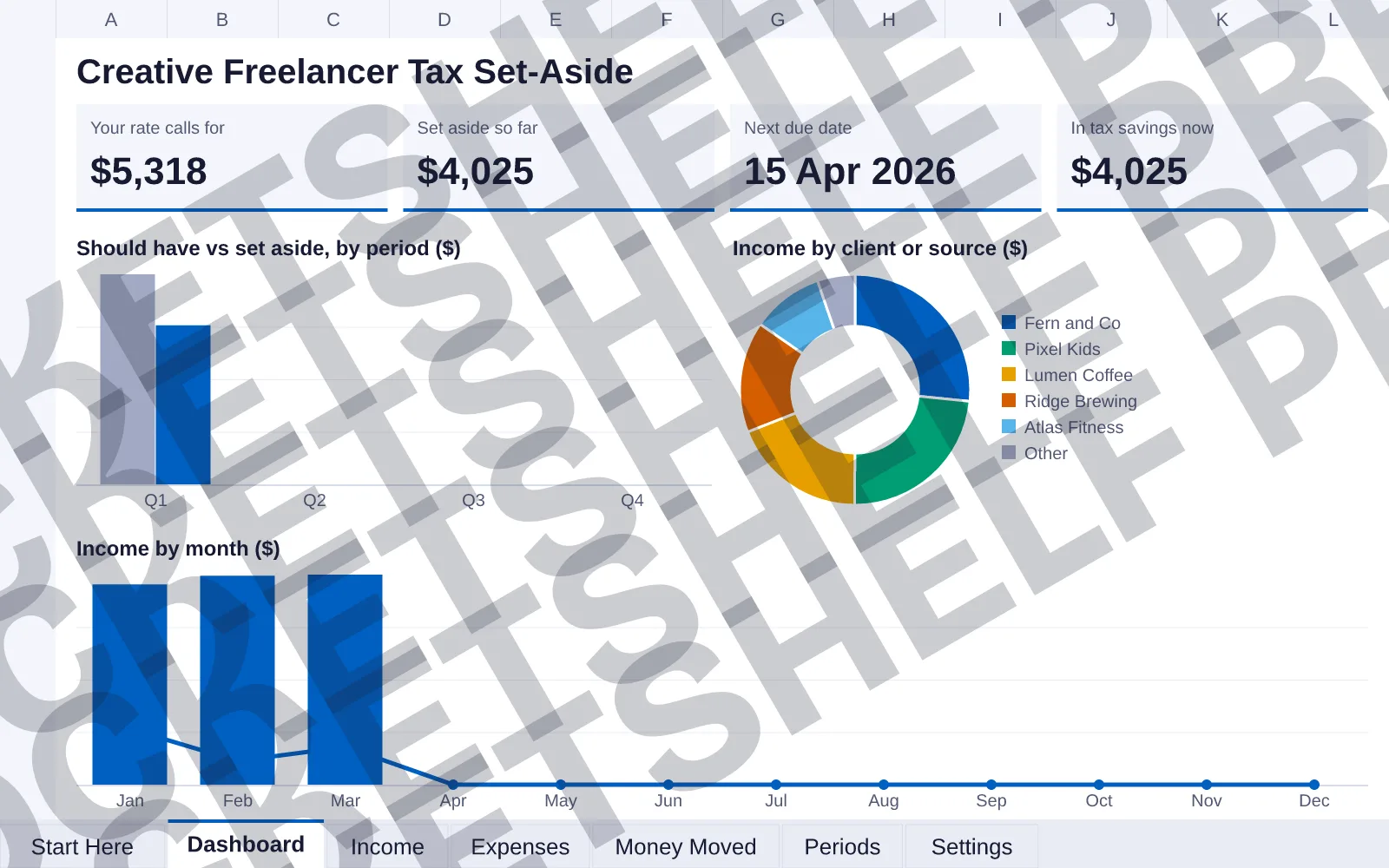Click the Ridge Brewing legend swatch

[1009, 400]
